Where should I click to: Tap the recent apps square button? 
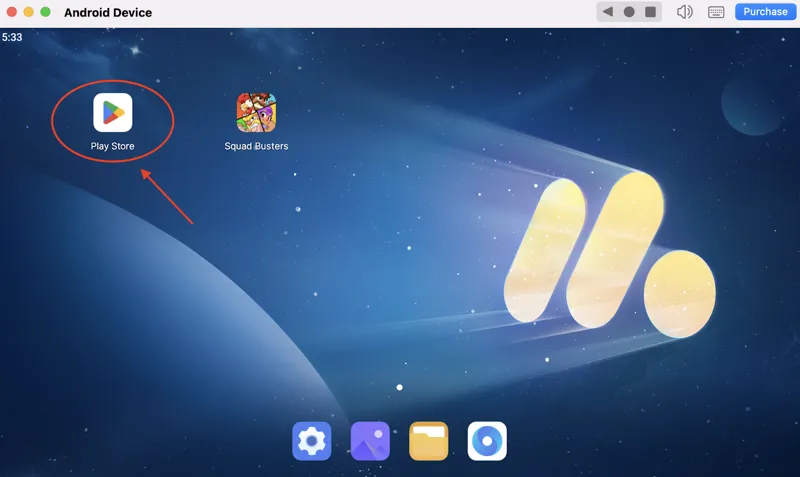pyautogui.click(x=651, y=12)
